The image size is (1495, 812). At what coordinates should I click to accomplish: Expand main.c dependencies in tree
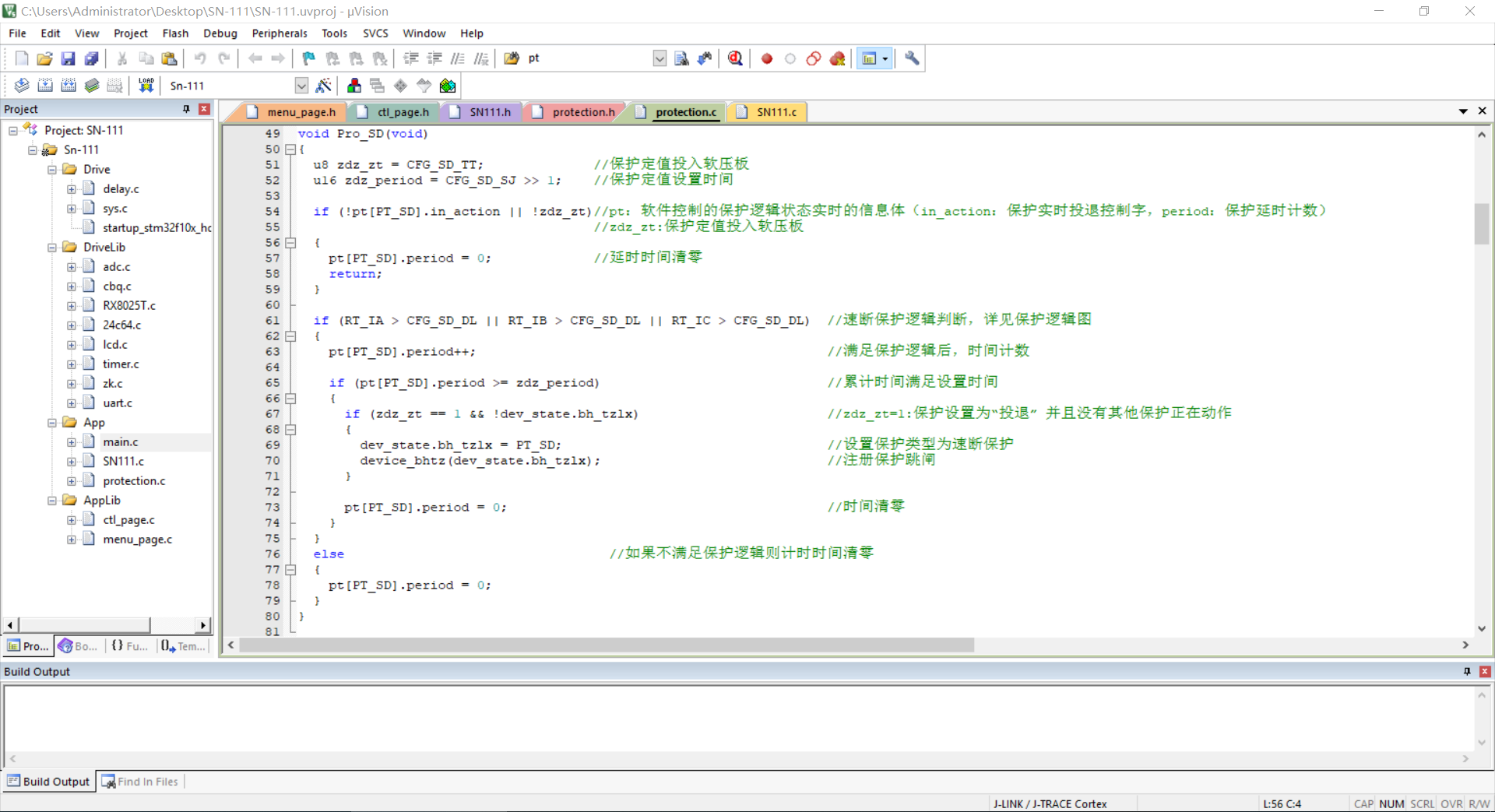[x=72, y=442]
